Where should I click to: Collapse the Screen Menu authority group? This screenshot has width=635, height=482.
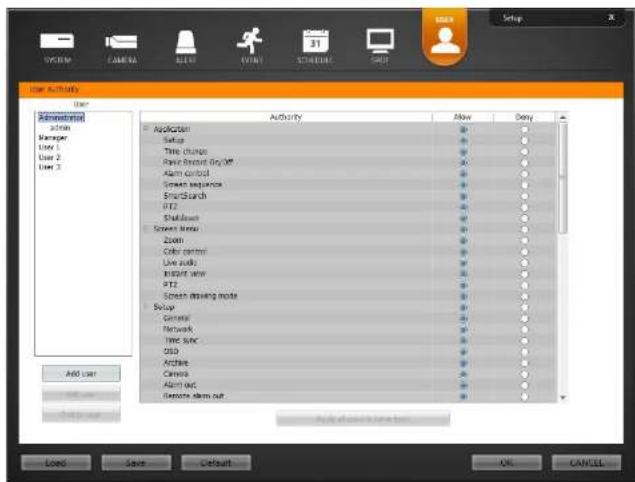tap(146, 229)
